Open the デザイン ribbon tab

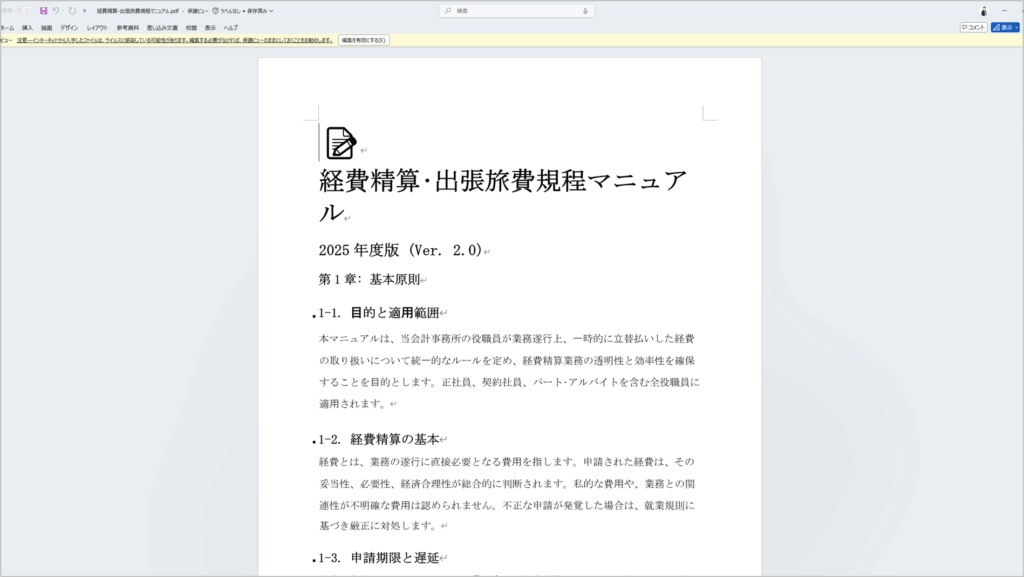pyautogui.click(x=69, y=28)
